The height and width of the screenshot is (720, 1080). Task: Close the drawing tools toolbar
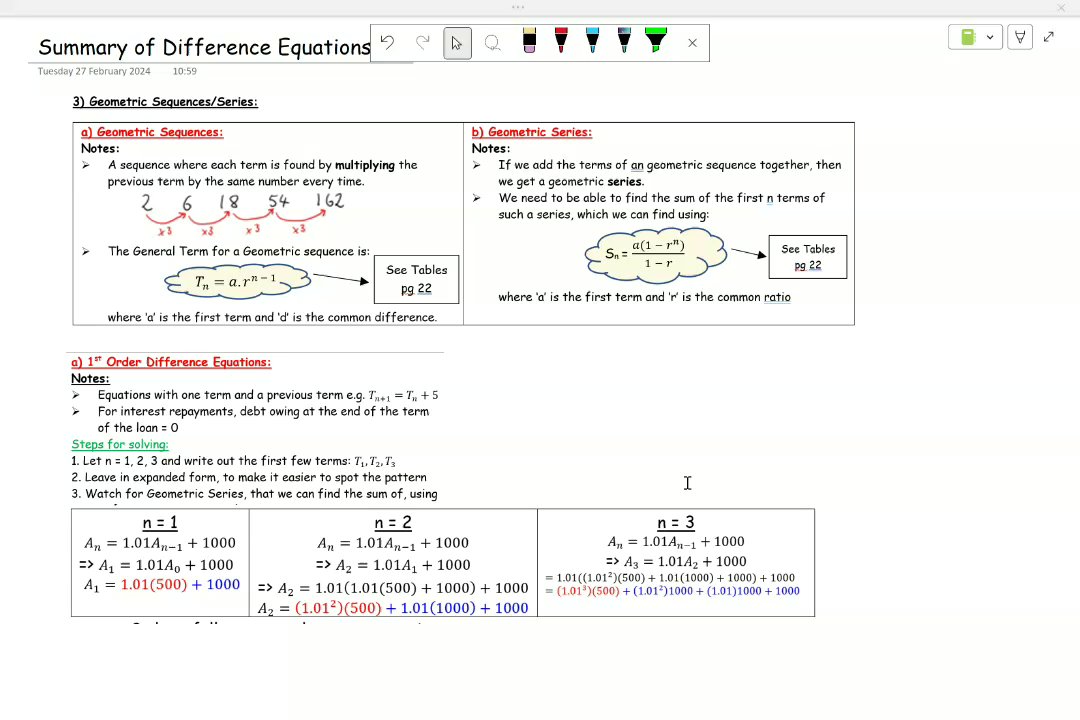692,43
